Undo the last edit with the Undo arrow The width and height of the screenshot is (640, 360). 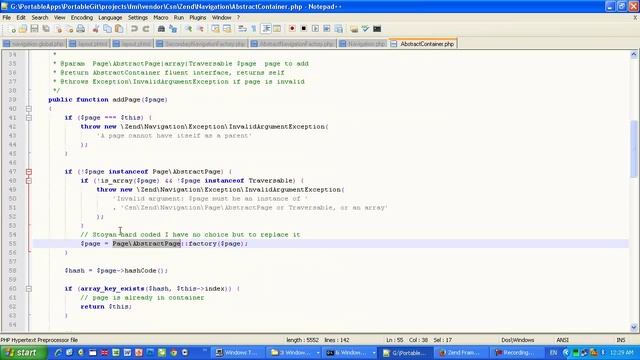[x=134, y=29]
